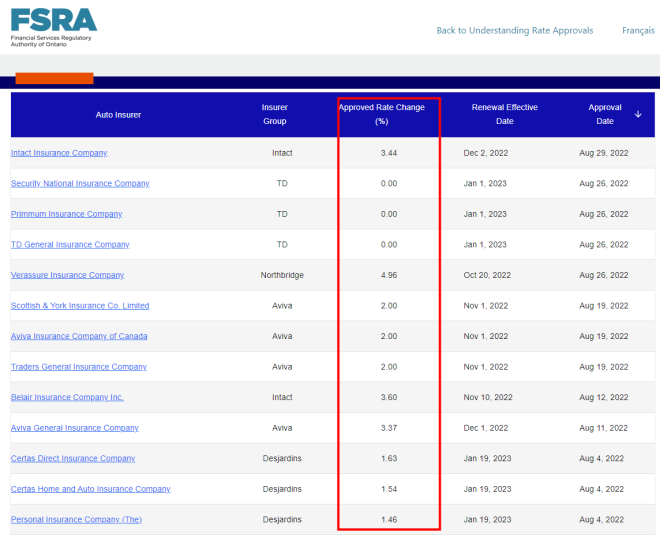660x535 pixels.
Task: Open Certas Direct Insurance Company link
Action: pyautogui.click(x=73, y=458)
